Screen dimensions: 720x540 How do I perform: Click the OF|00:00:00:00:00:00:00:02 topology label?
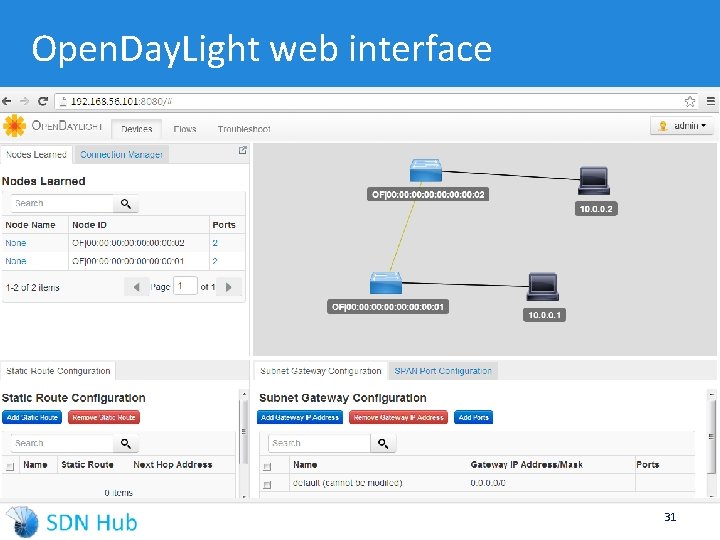pos(428,195)
